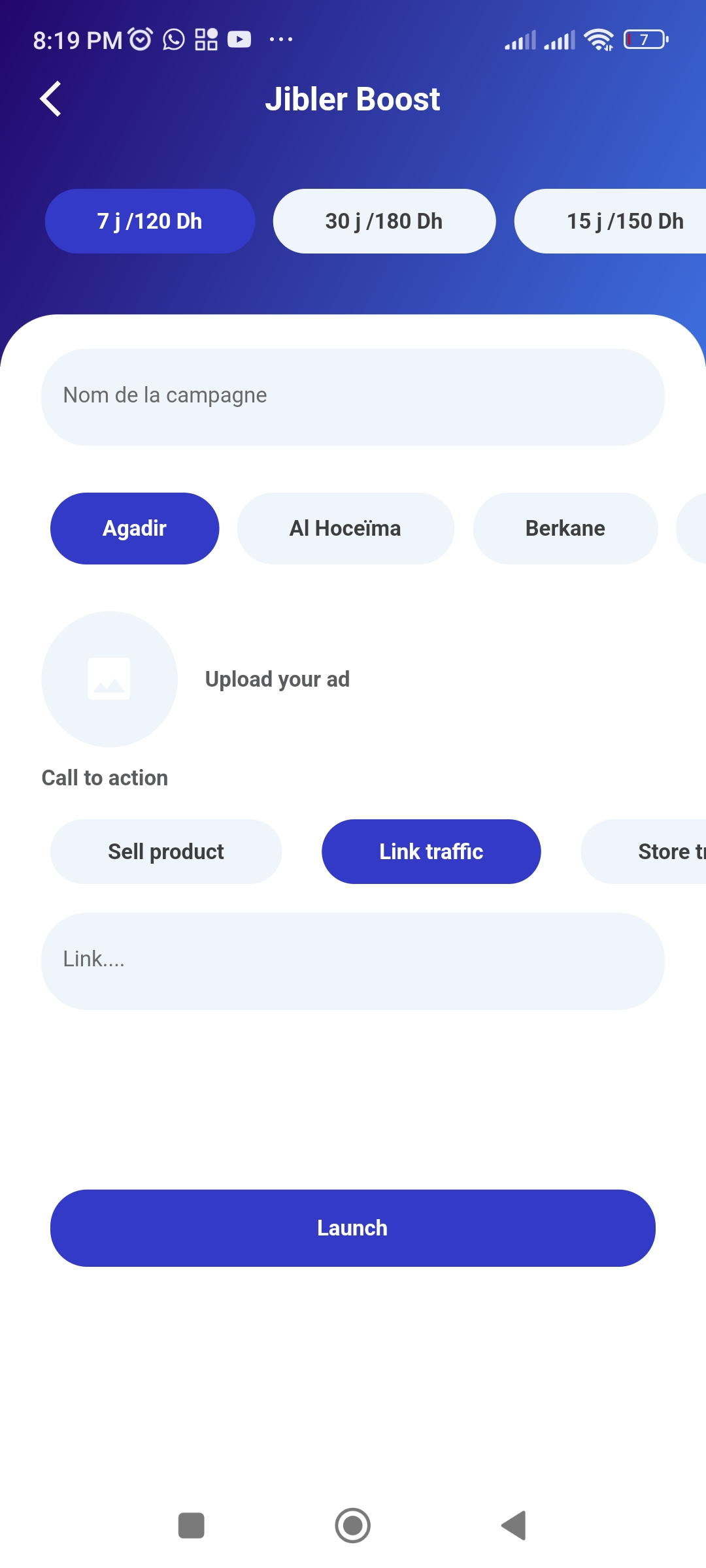
Task: Select Sell product call to action
Action: point(166,851)
